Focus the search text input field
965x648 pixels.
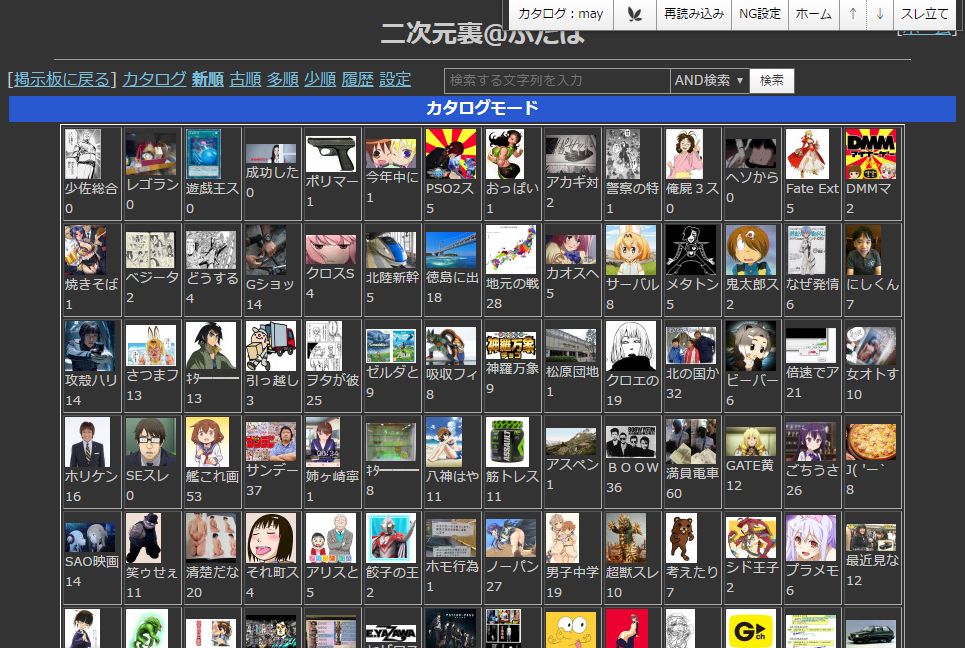(556, 80)
